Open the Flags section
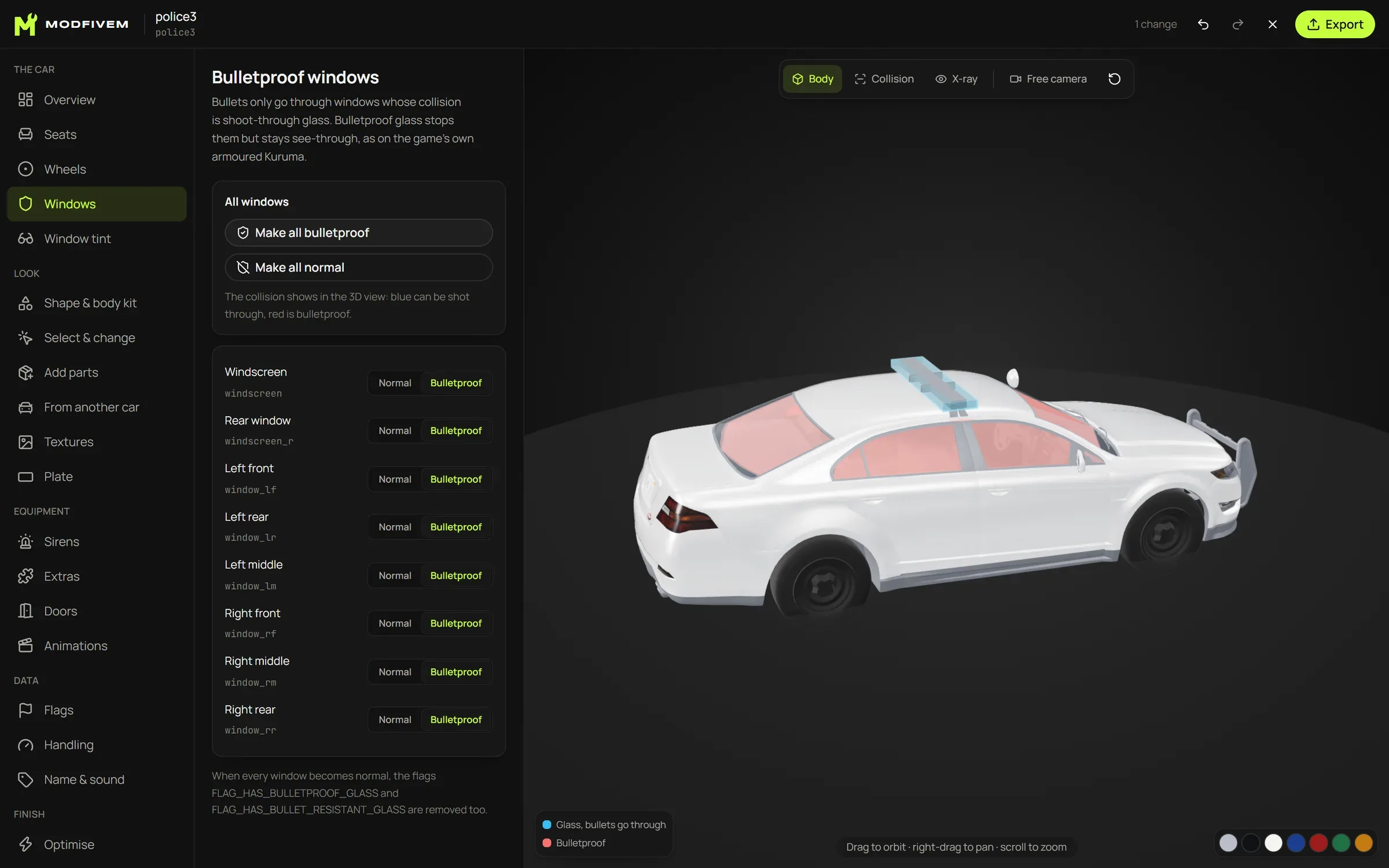The height and width of the screenshot is (868, 1389). 97,710
